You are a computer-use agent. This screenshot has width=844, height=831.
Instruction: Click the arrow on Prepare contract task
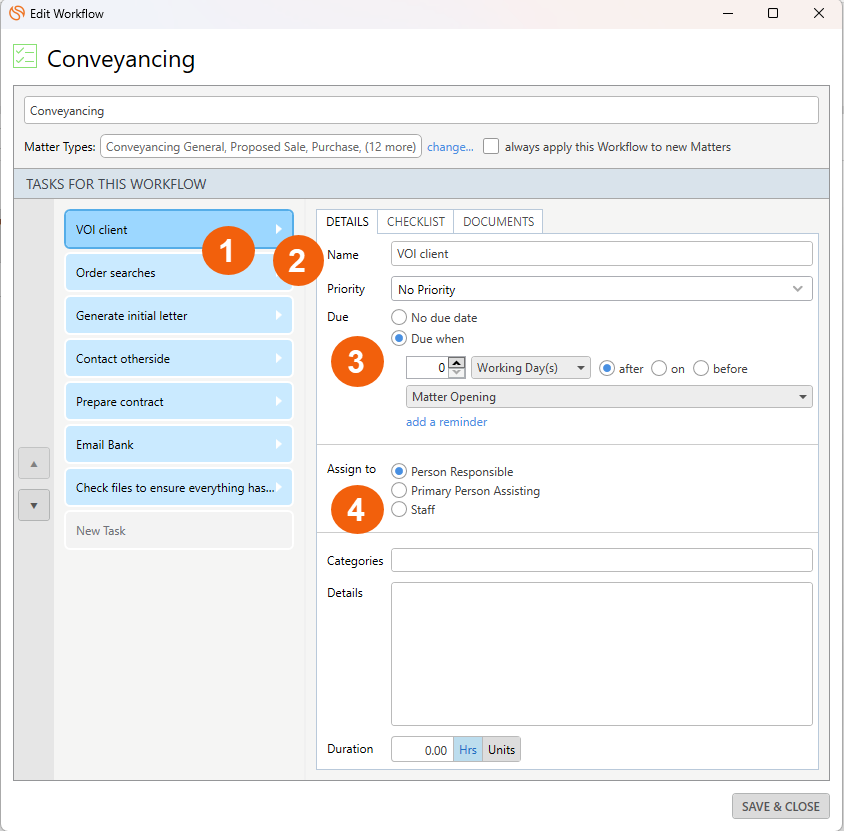pos(279,402)
